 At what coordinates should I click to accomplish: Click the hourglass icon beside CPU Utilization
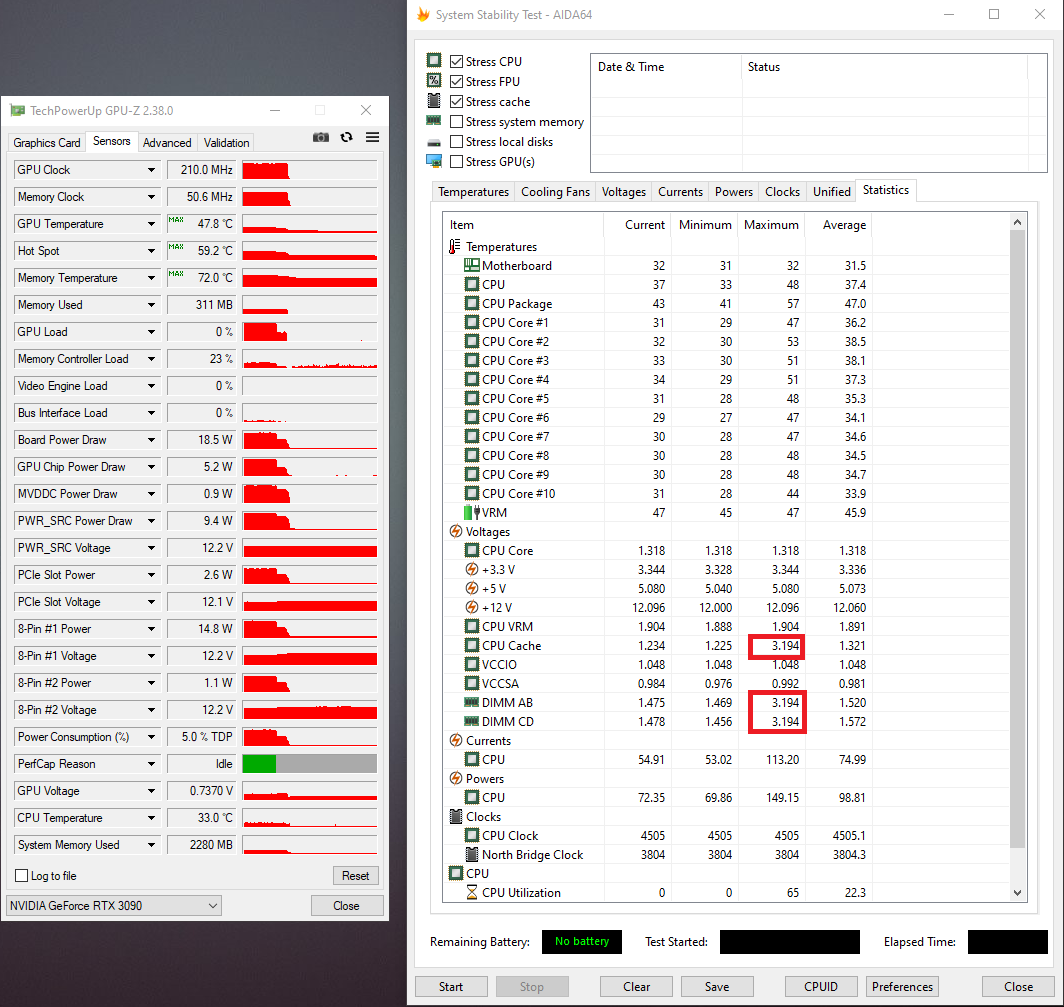[472, 893]
